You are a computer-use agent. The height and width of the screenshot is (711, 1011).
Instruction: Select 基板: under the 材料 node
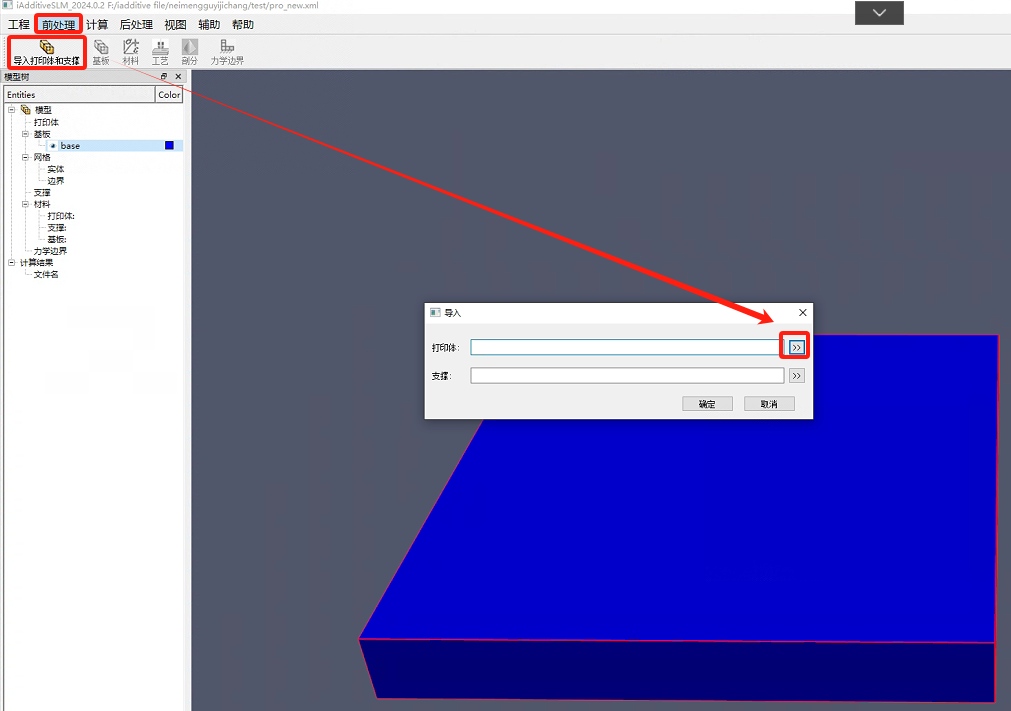click(x=57, y=239)
